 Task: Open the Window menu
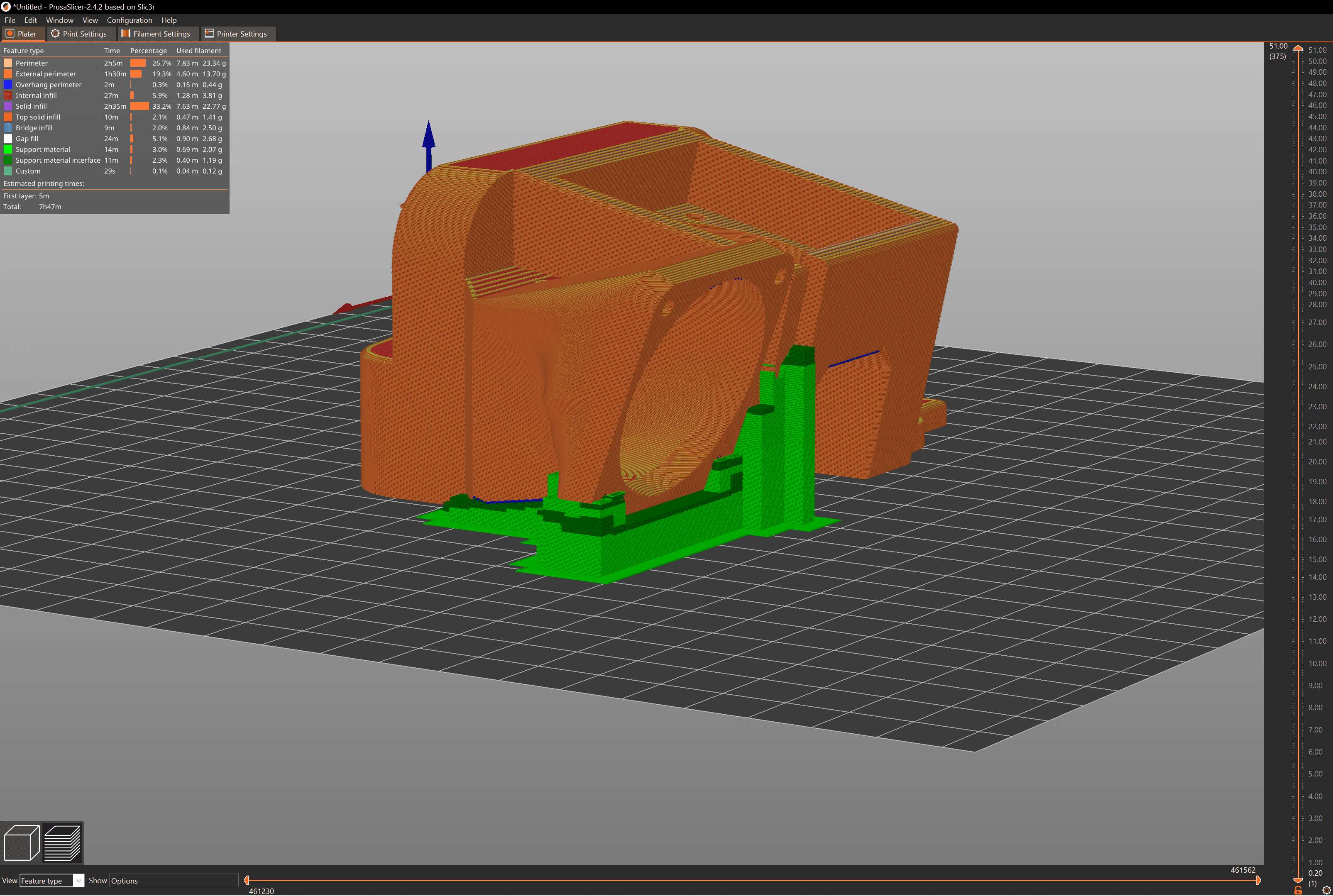59,20
